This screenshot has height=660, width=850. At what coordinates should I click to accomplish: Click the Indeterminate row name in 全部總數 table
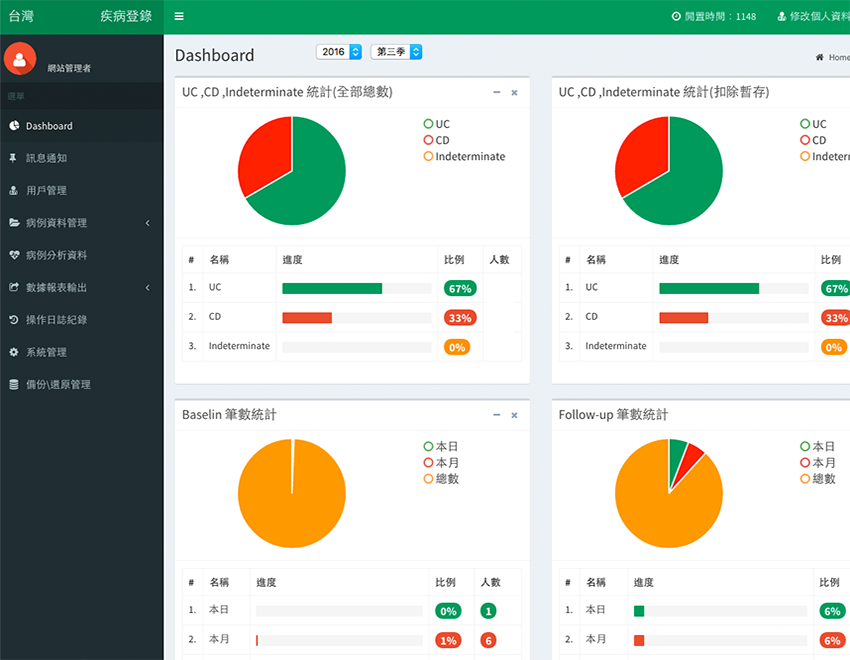tap(239, 346)
